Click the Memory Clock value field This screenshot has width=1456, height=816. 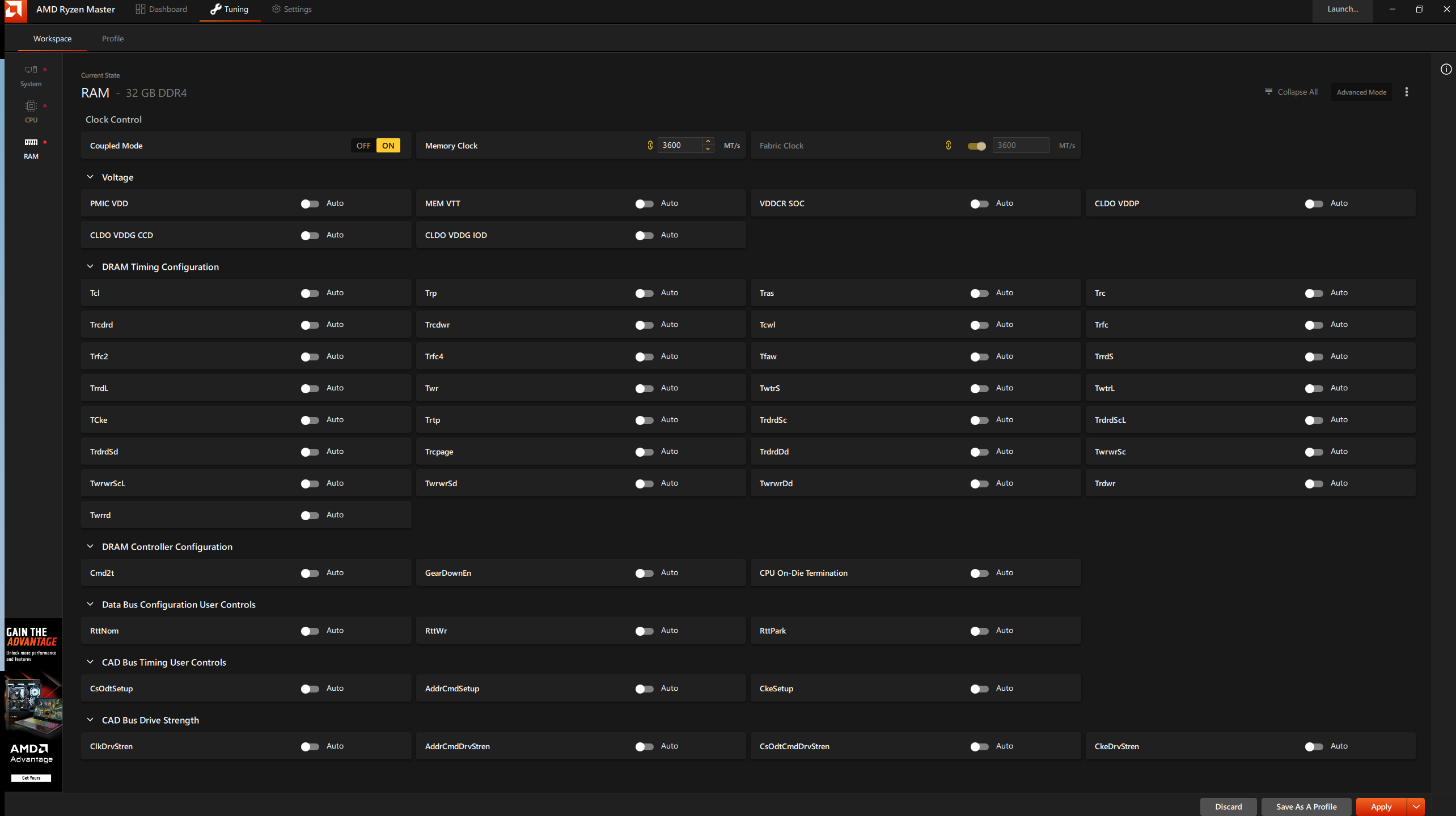point(680,145)
